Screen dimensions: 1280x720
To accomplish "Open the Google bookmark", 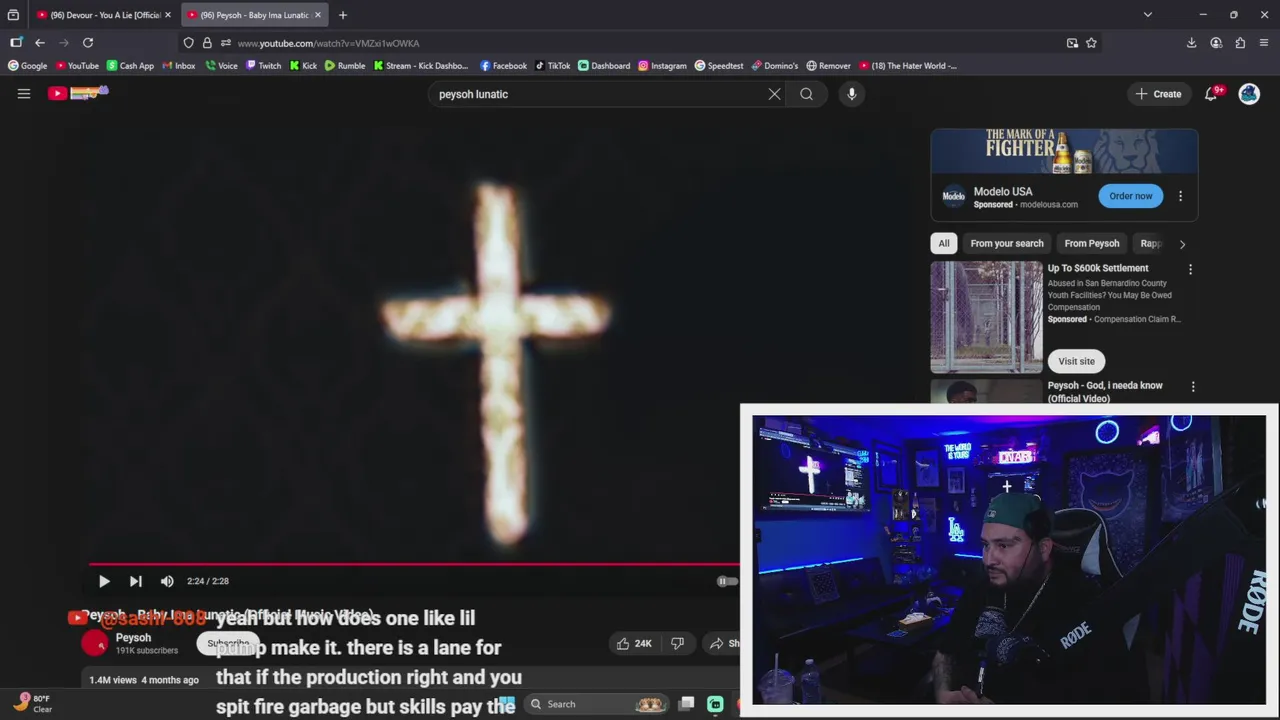I will (28, 66).
